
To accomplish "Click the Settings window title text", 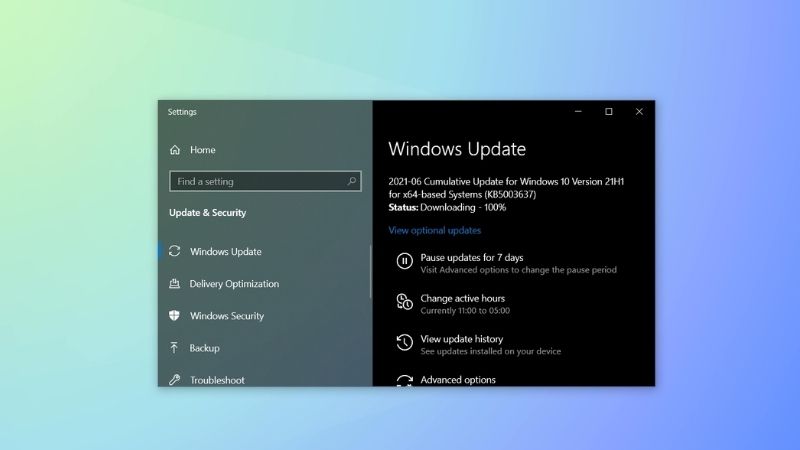I will click(x=182, y=112).
